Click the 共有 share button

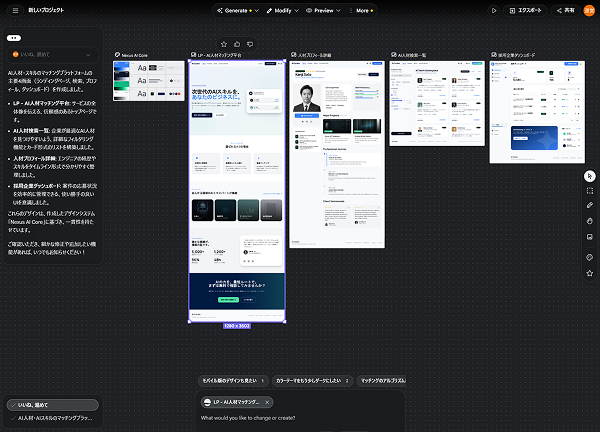pyautogui.click(x=566, y=11)
